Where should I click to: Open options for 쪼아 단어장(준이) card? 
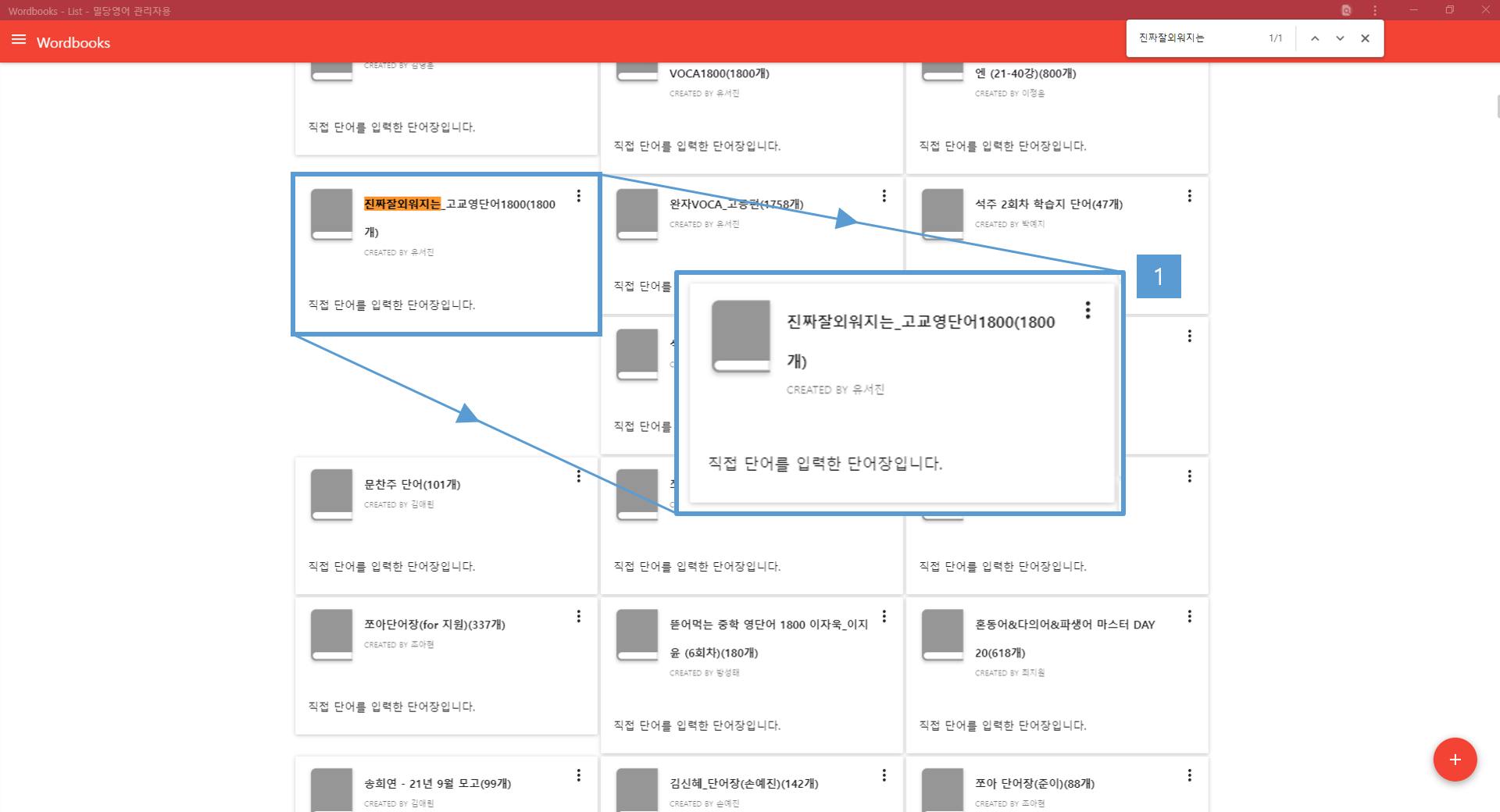[1189, 775]
